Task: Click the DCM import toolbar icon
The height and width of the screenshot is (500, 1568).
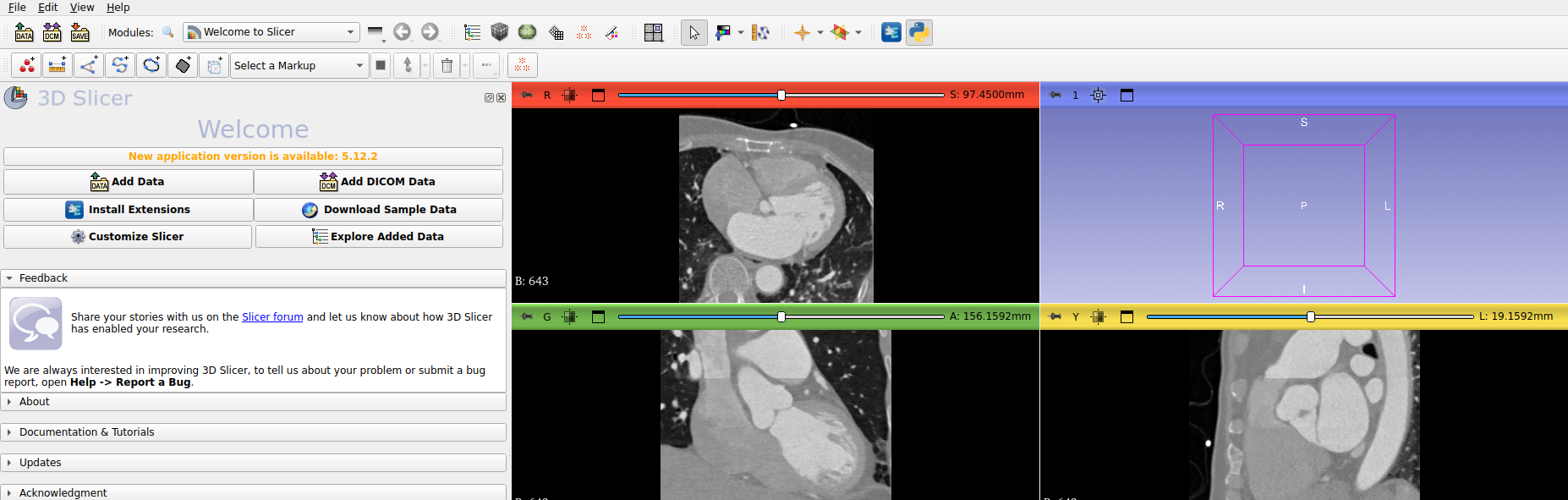Action: click(52, 32)
